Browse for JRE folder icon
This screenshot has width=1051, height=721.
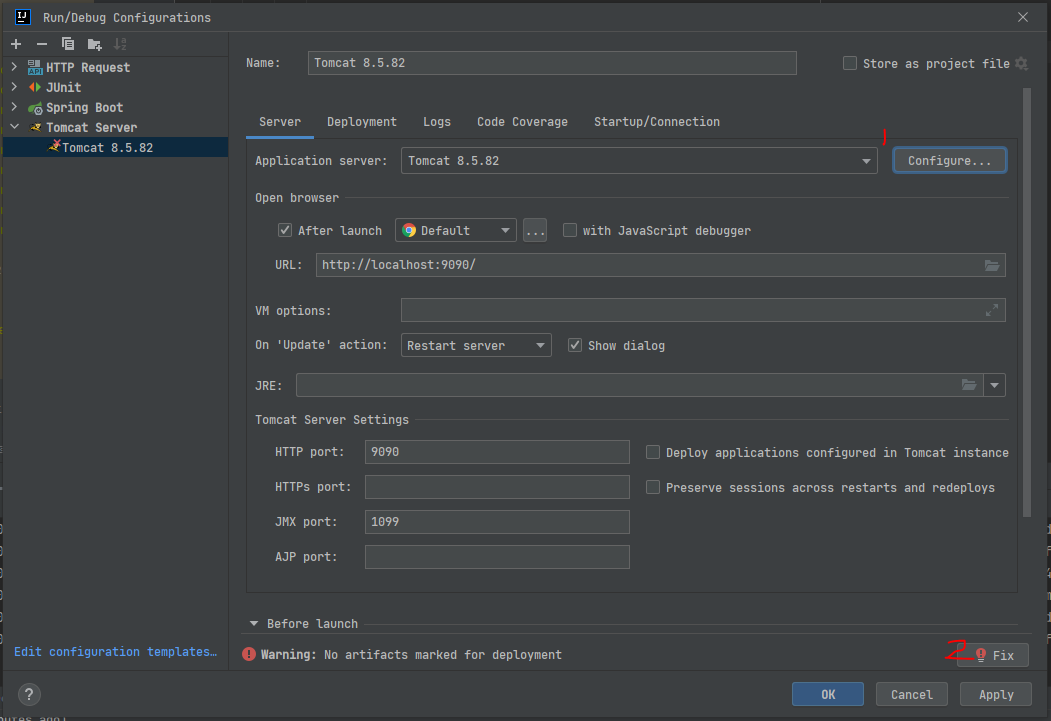point(969,385)
